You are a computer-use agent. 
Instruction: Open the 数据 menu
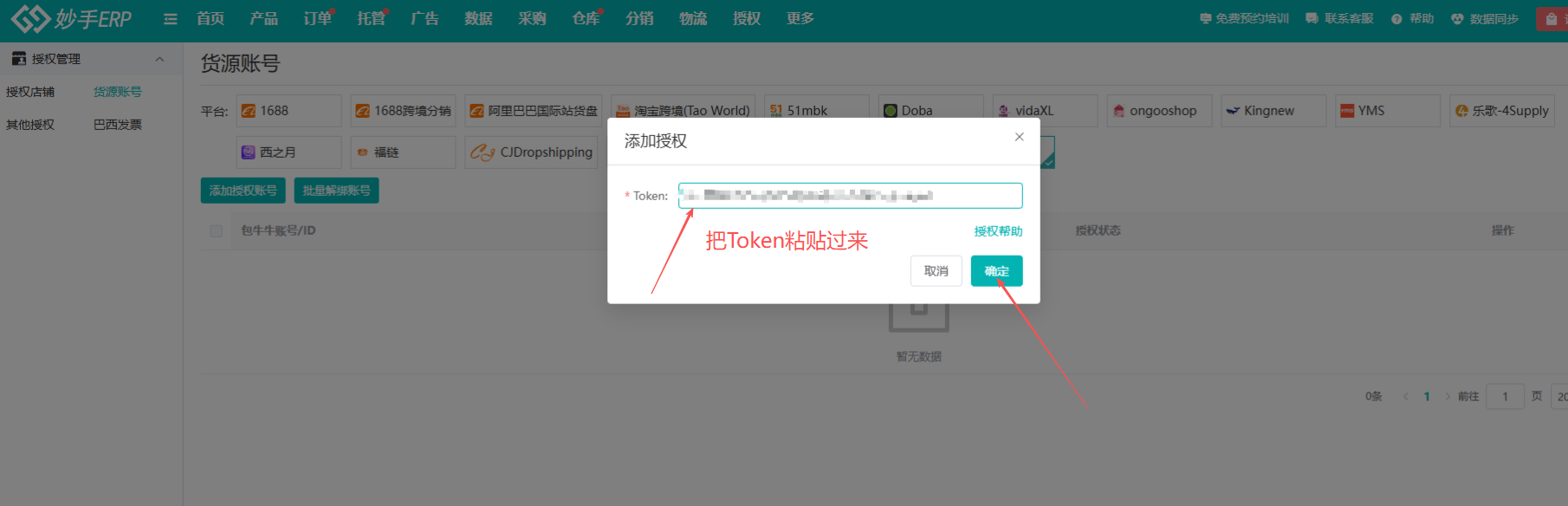478,18
